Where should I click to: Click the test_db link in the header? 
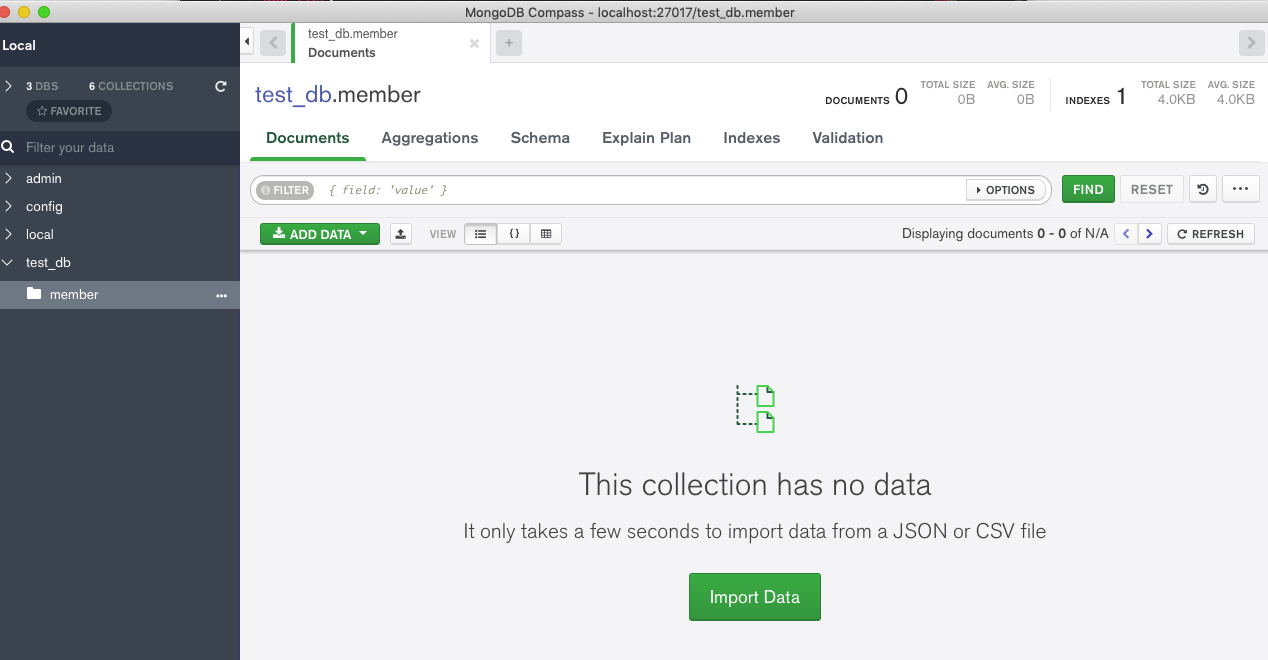[293, 95]
